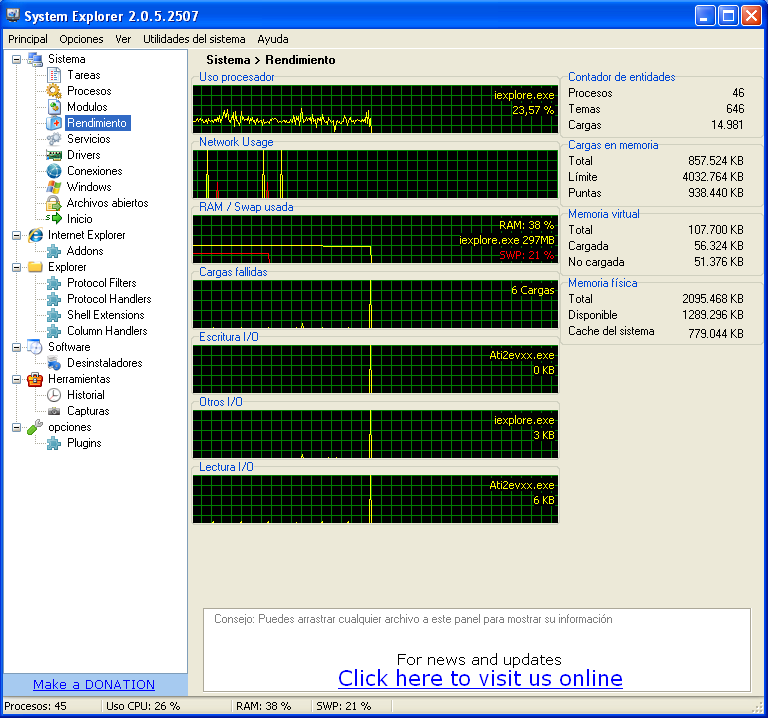Open the Ver menu
The height and width of the screenshot is (718, 768).
[123, 39]
